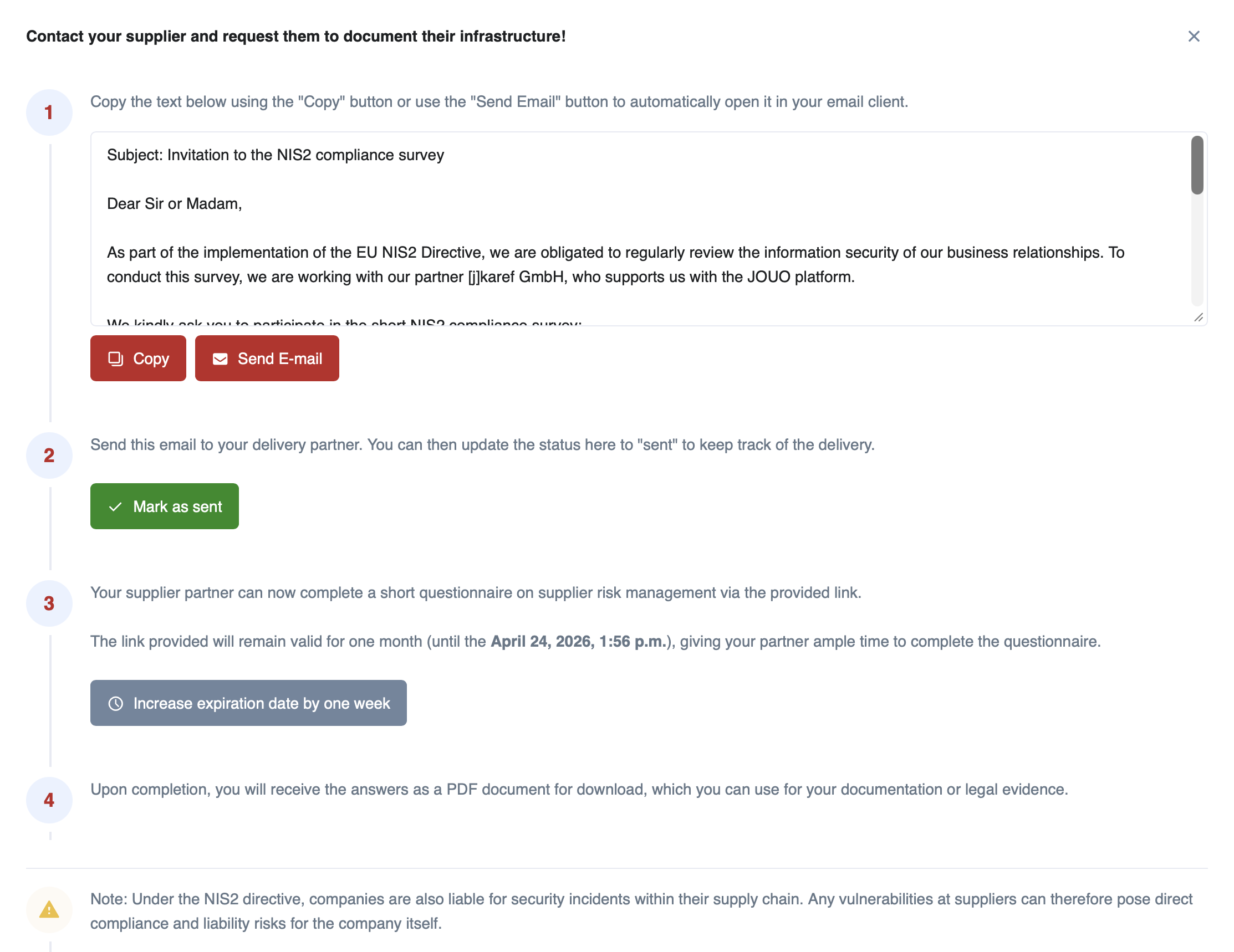Open email client with Send E-mail
This screenshot has width=1234, height=952.
click(x=267, y=359)
